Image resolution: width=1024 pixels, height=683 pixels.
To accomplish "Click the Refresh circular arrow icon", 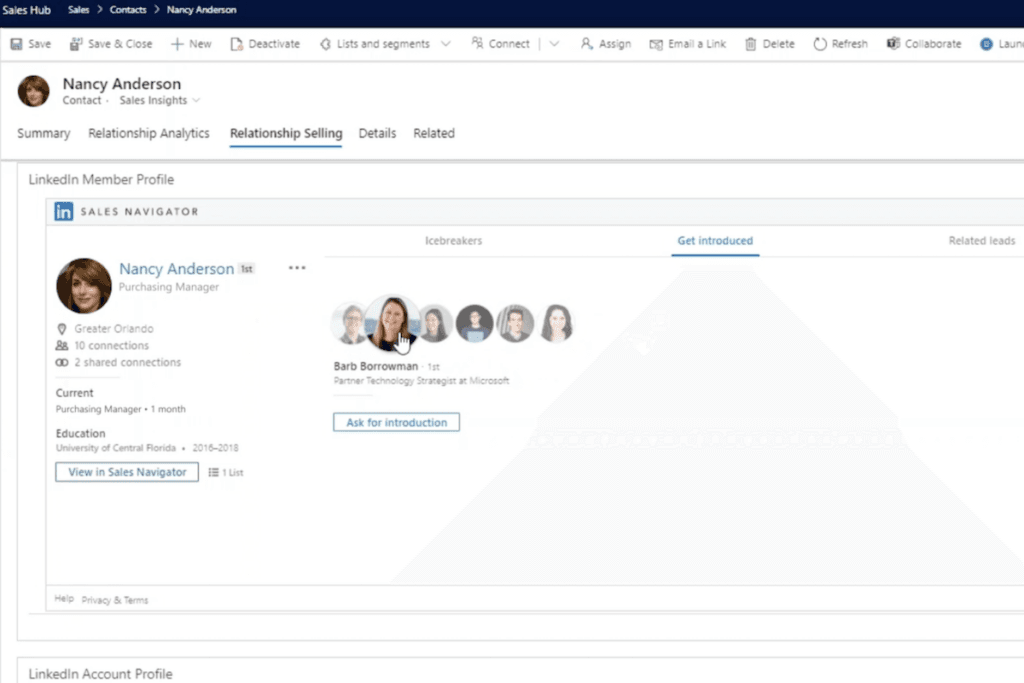I will pyautogui.click(x=820, y=44).
